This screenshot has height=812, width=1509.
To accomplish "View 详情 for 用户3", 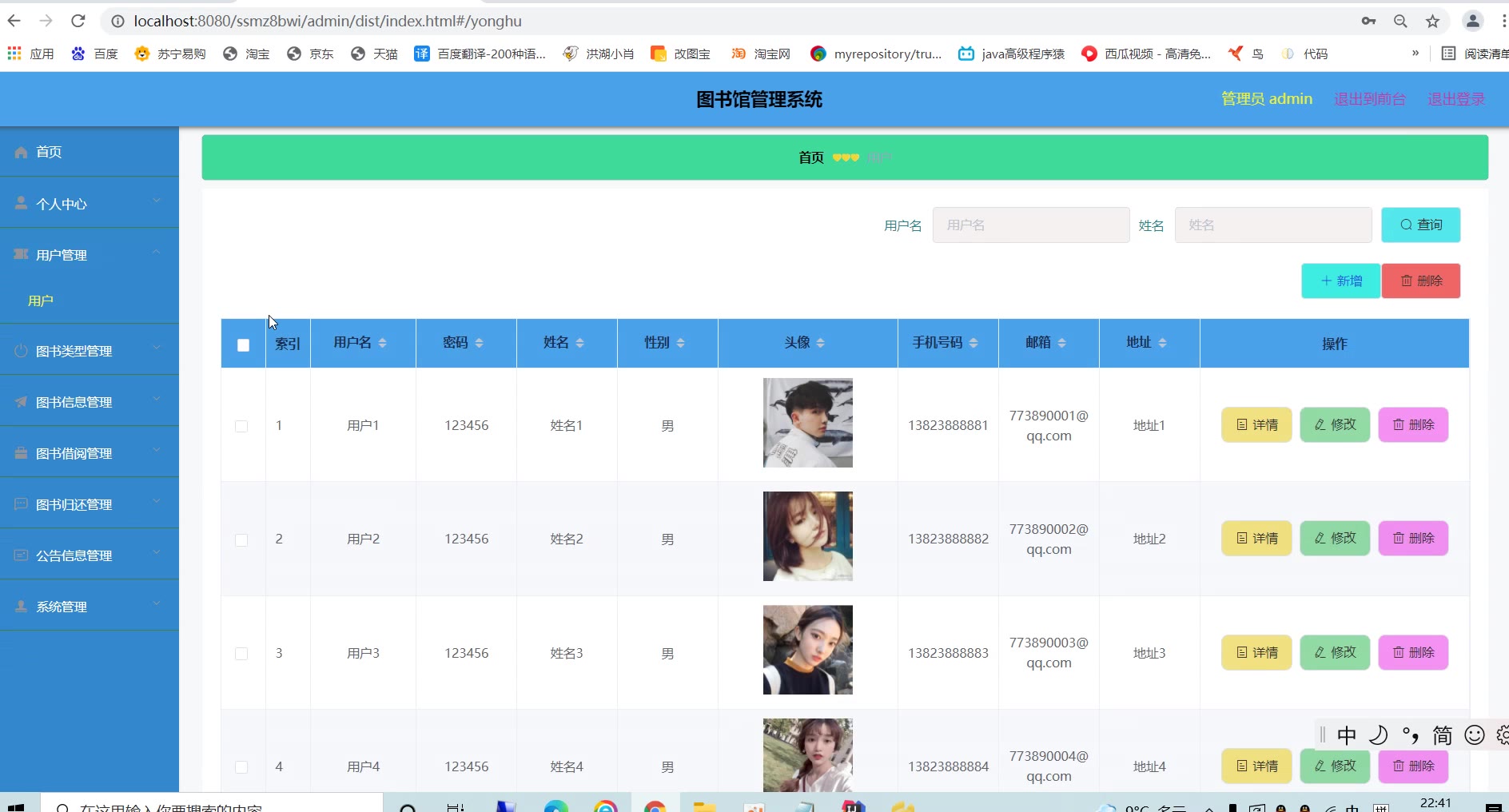I will 1256,652.
